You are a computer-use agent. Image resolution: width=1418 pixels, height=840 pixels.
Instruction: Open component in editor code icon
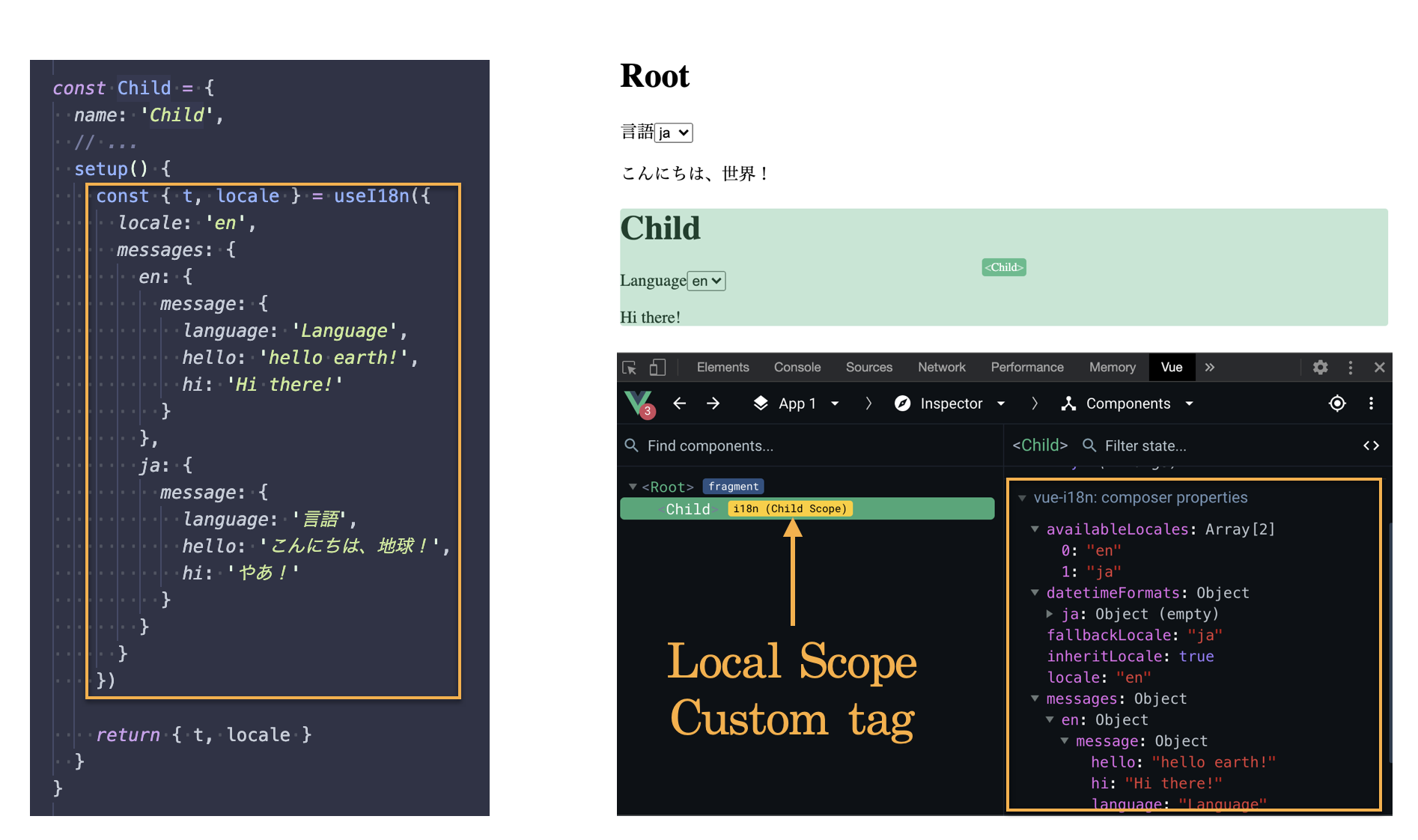[1371, 445]
